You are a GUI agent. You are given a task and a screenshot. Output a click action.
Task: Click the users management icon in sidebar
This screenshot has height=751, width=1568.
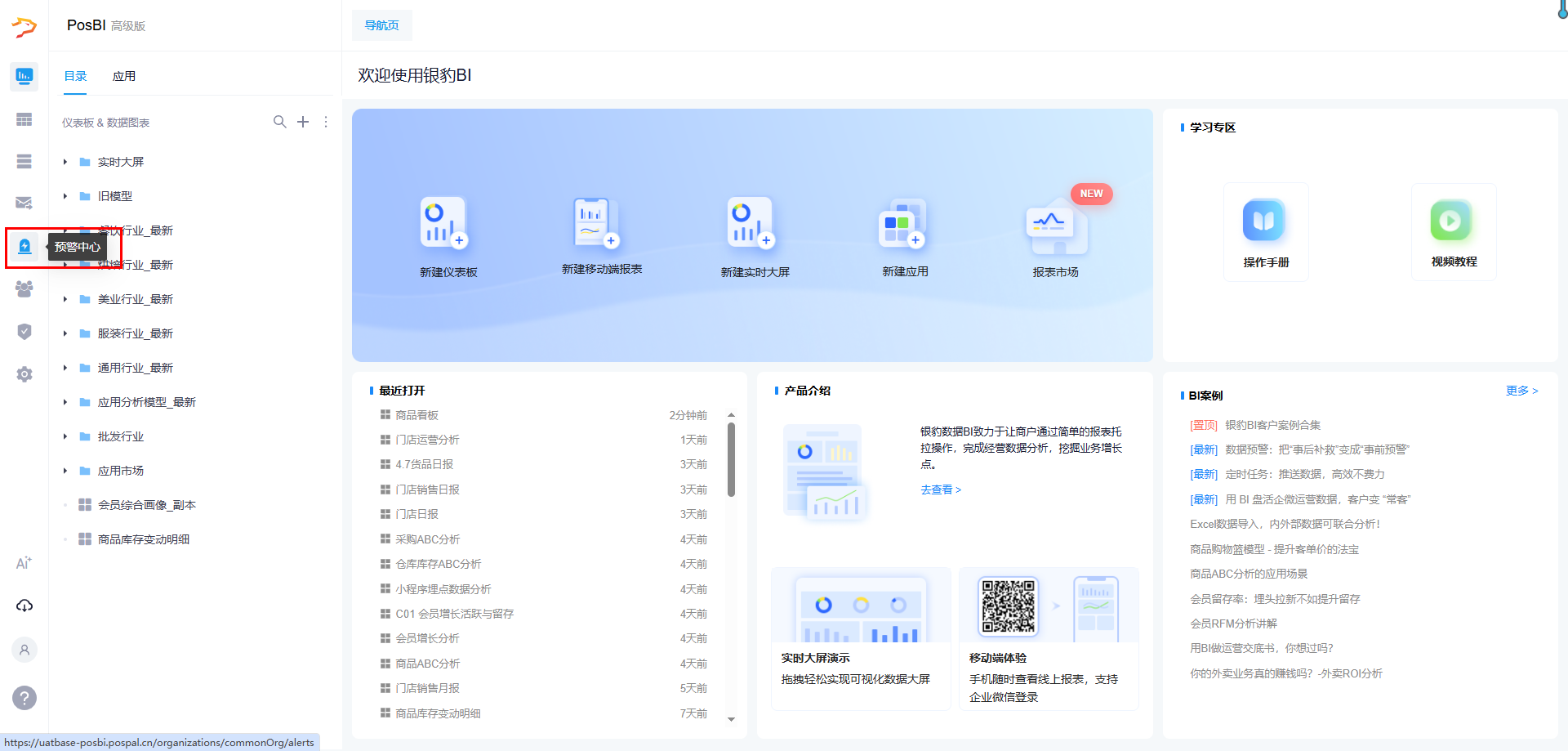click(x=24, y=288)
